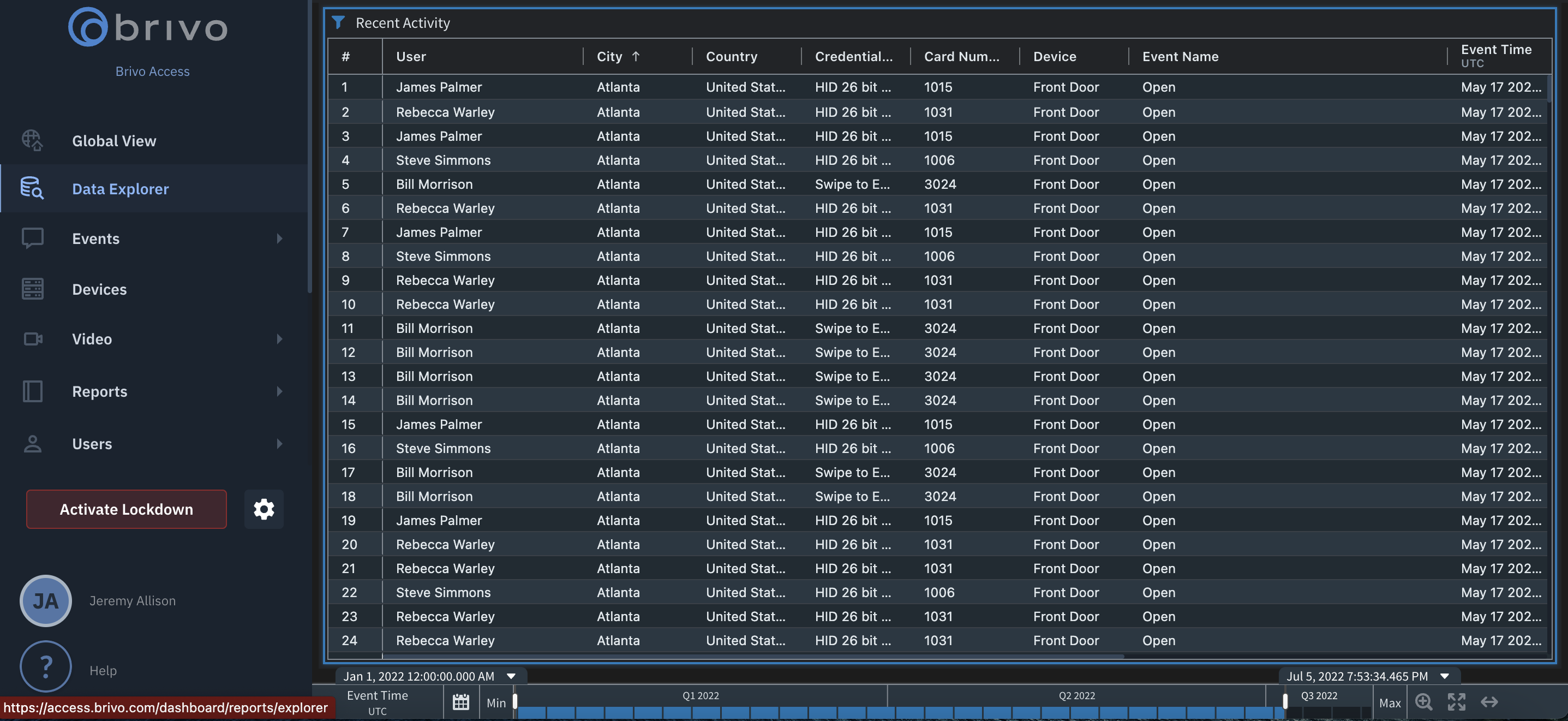Click the Reports book icon
1568x721 pixels.
coord(32,391)
